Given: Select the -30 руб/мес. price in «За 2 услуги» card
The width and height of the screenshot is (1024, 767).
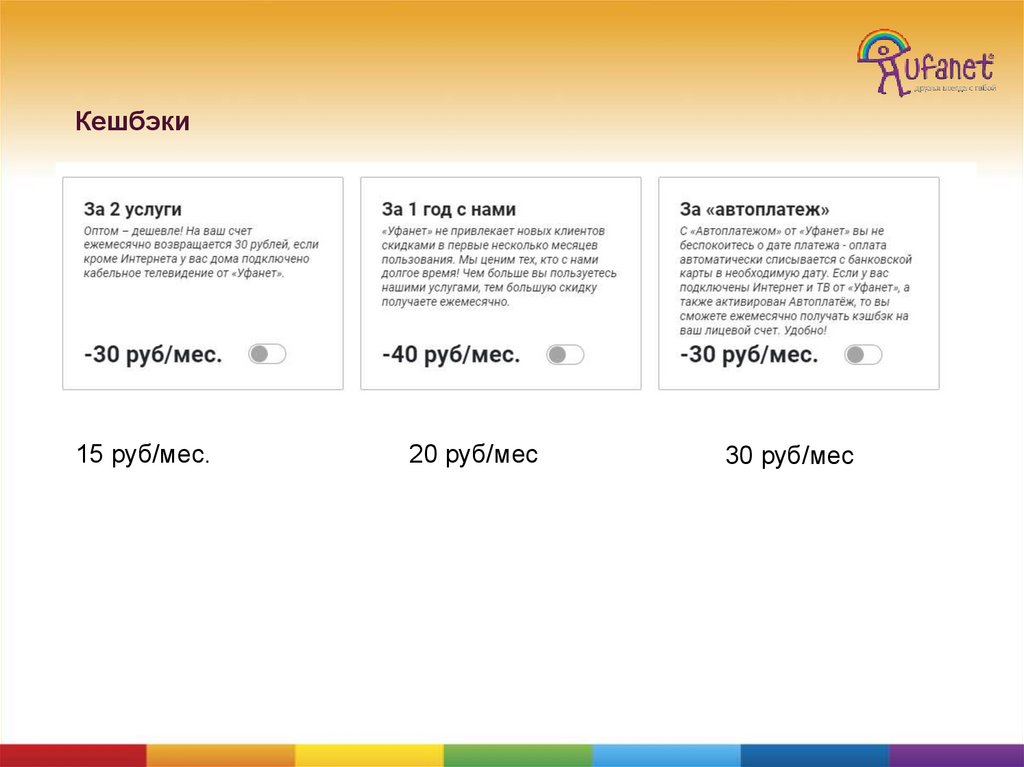Looking at the screenshot, I should (153, 355).
